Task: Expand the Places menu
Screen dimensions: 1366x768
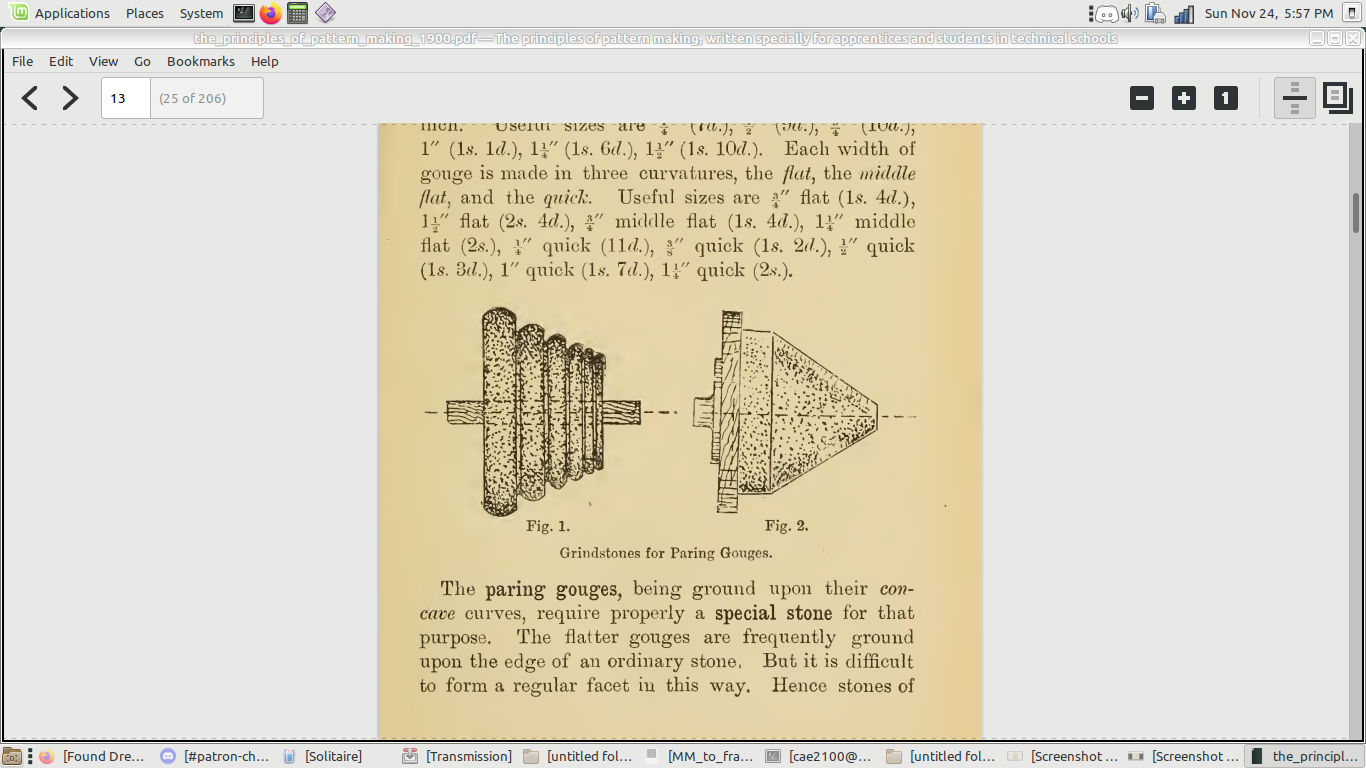Action: tap(145, 13)
